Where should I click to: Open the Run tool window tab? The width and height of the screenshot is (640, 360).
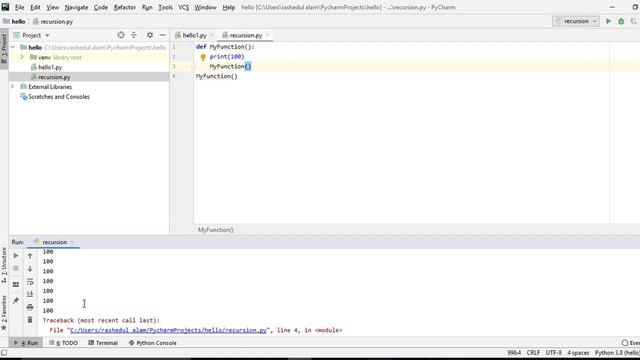[x=27, y=343]
